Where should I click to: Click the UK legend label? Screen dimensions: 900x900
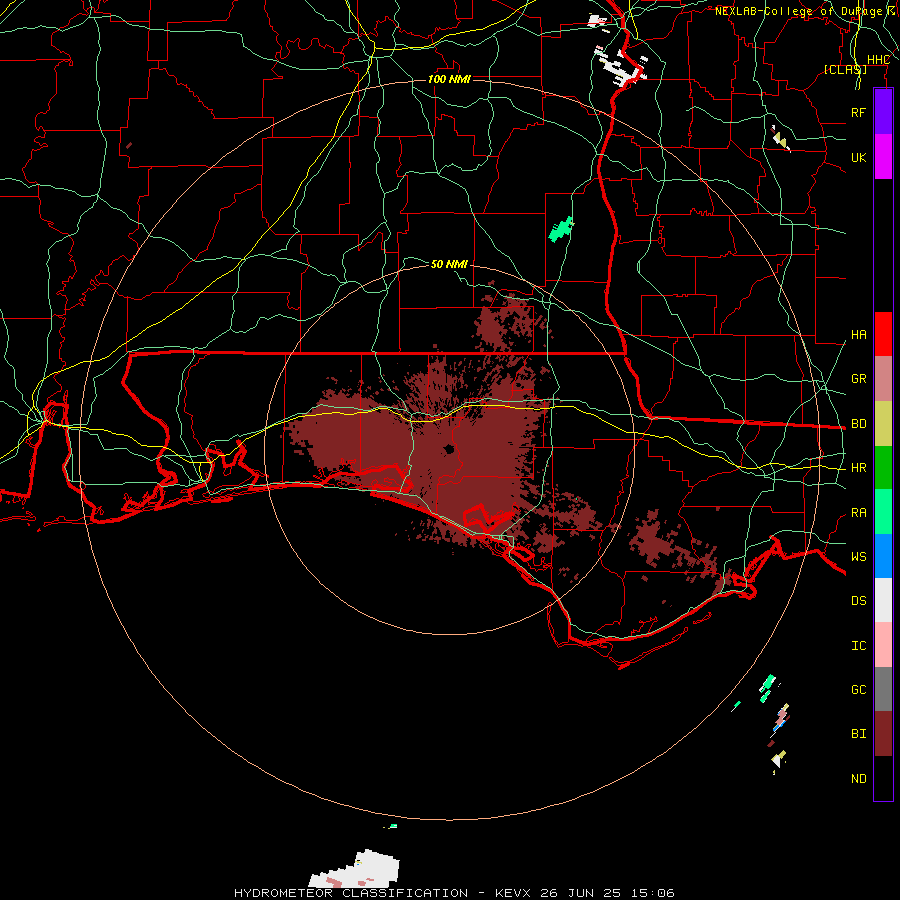(858, 157)
